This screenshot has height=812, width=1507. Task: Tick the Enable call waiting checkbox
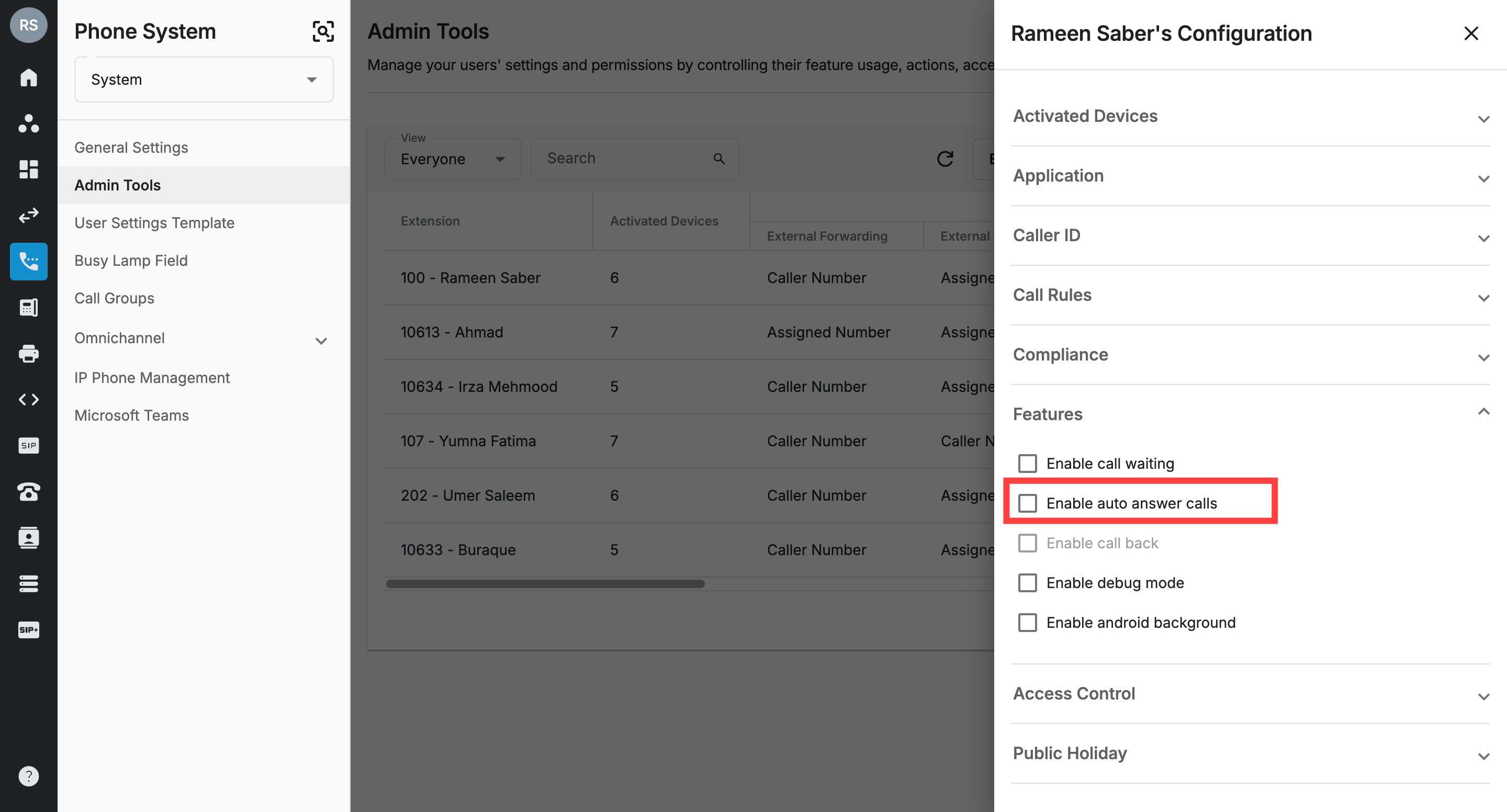click(x=1027, y=464)
